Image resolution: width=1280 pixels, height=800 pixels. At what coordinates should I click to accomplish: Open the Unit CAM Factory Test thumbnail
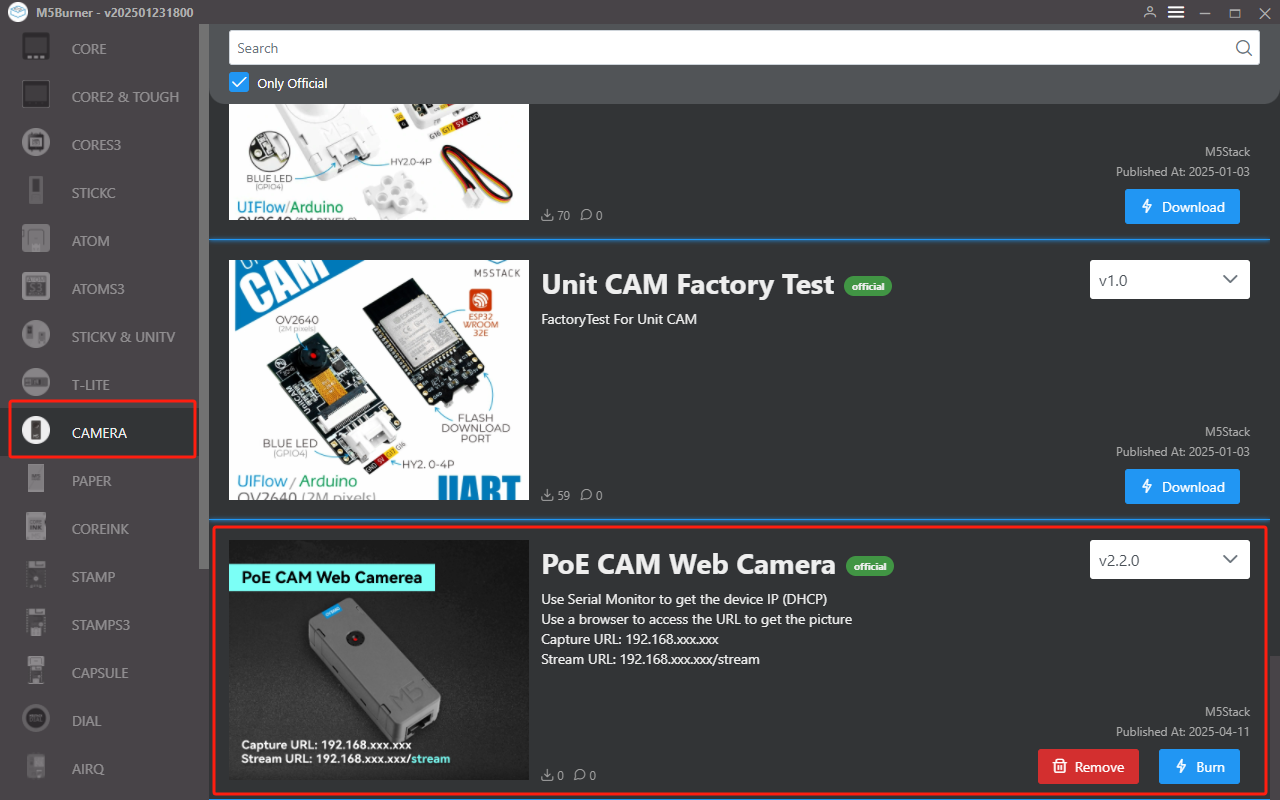(379, 380)
